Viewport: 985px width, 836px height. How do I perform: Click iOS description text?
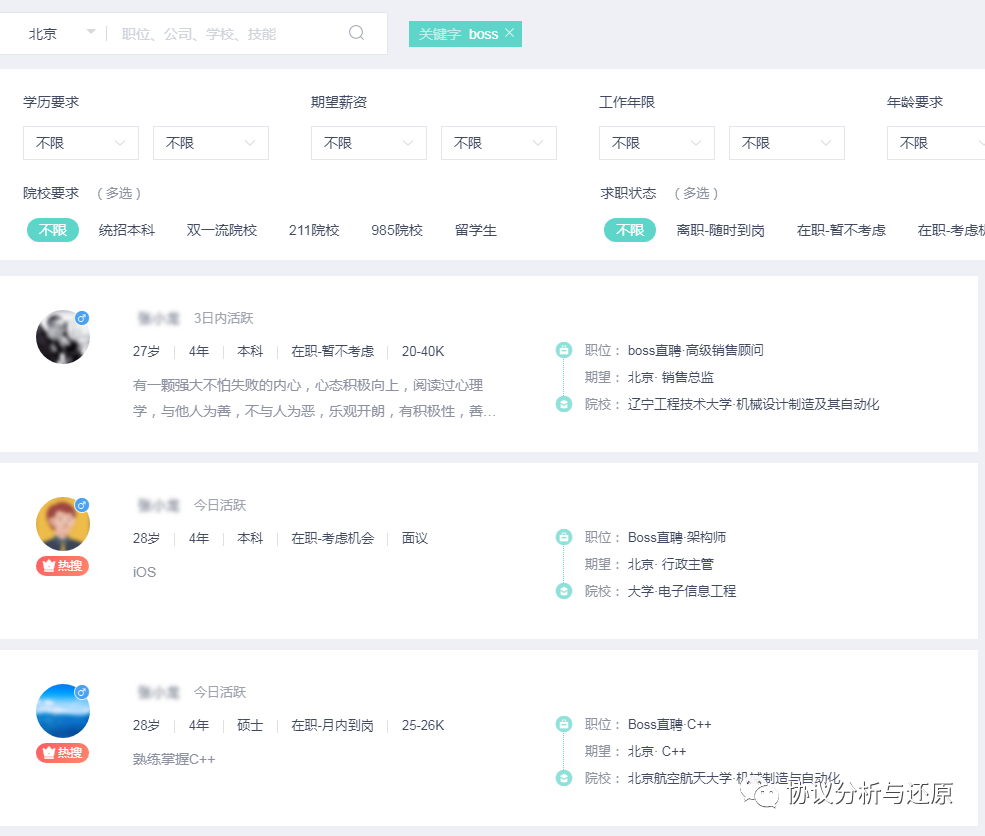[144, 572]
